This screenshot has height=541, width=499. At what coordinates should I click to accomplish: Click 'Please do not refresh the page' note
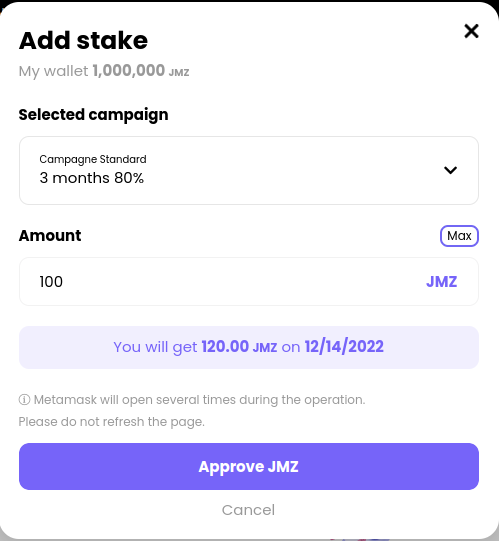click(112, 422)
